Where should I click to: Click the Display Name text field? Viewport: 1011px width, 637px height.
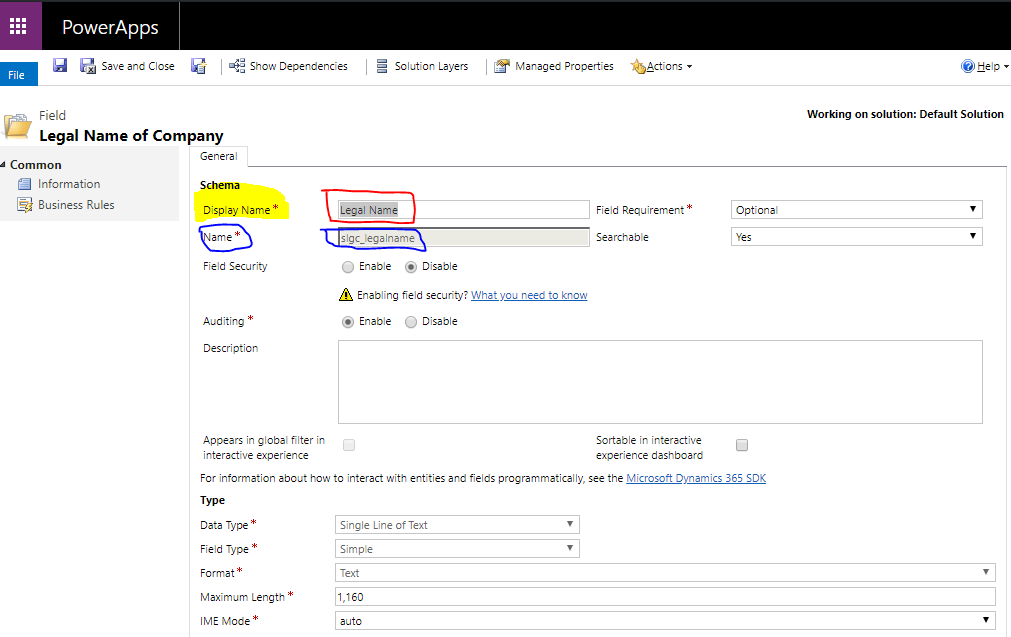464,210
